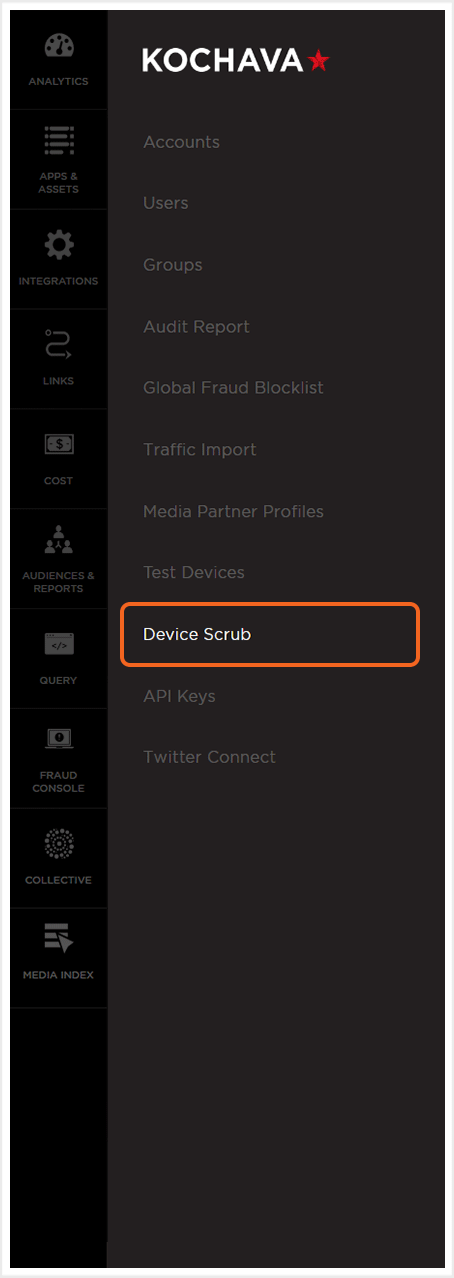Open the Accounts menu item
Screen dimensions: 454x1278
(181, 142)
